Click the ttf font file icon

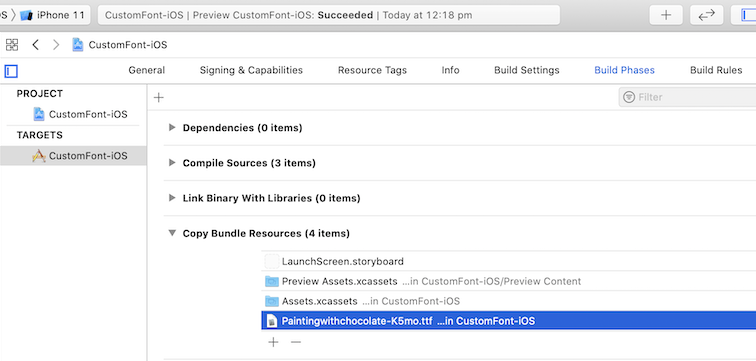(272, 321)
